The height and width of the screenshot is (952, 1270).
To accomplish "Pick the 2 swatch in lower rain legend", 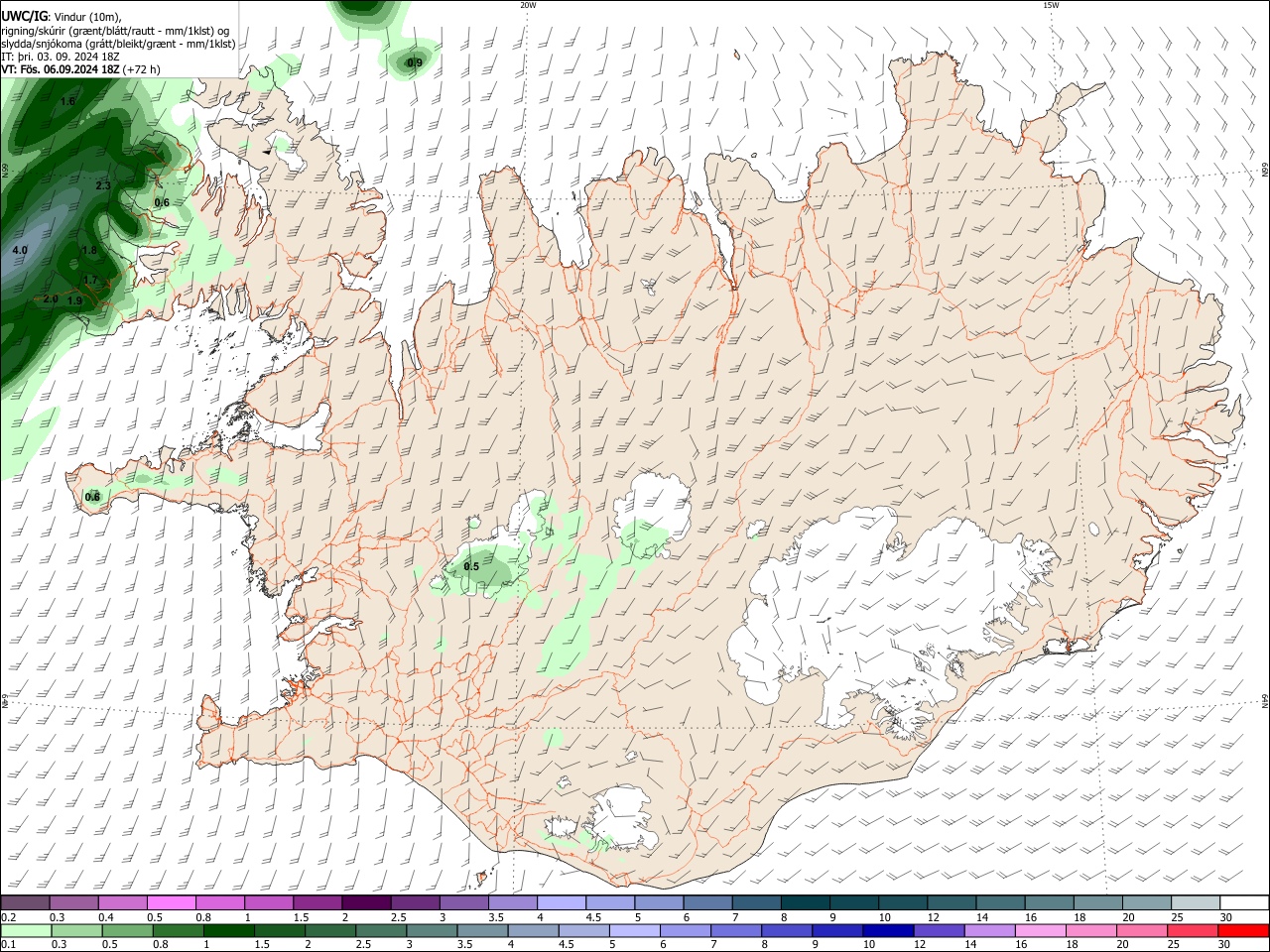I will tap(330, 930).
